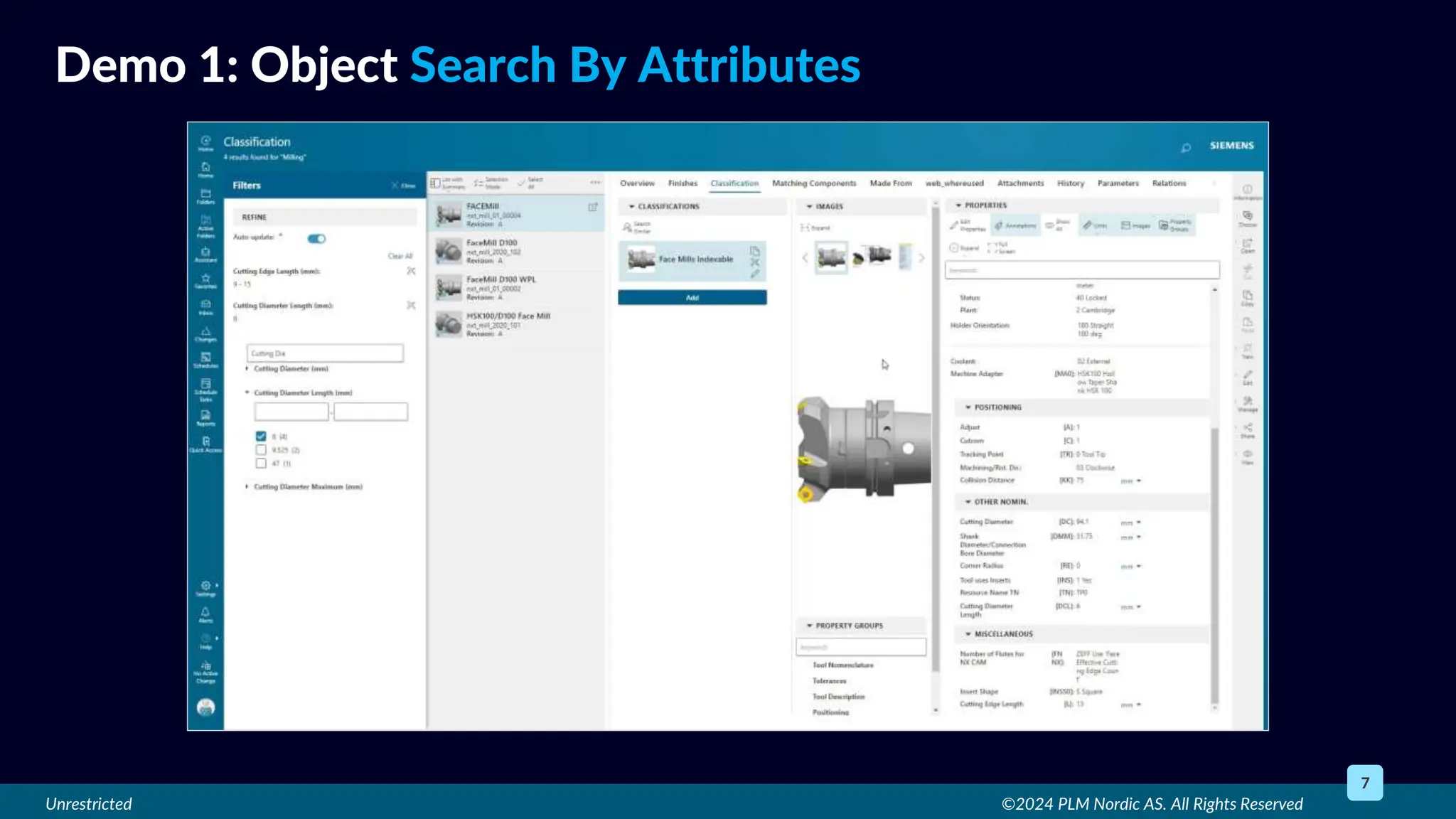
Task: Open Active Folders in the sidebar
Action: click(x=205, y=227)
